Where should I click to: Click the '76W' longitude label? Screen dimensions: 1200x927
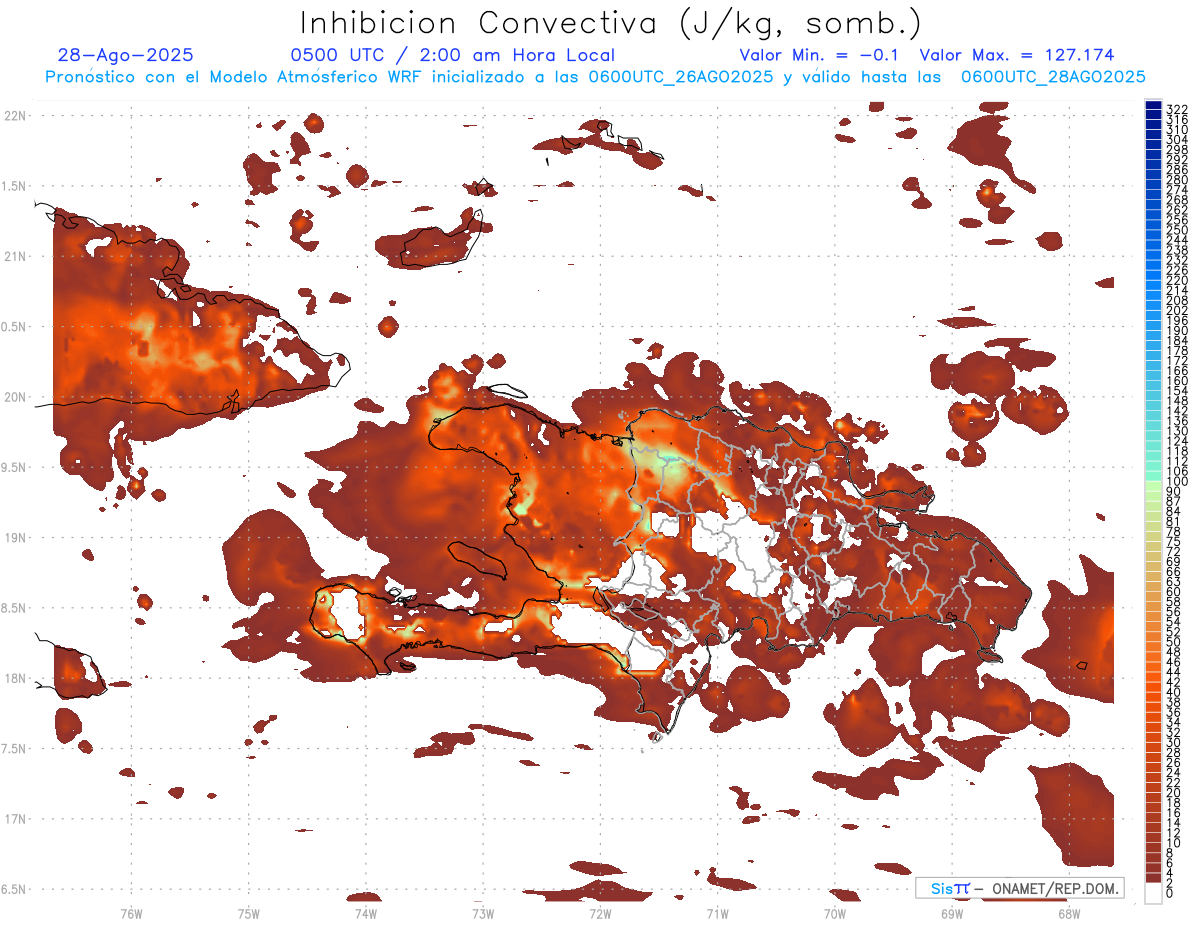[x=131, y=913]
